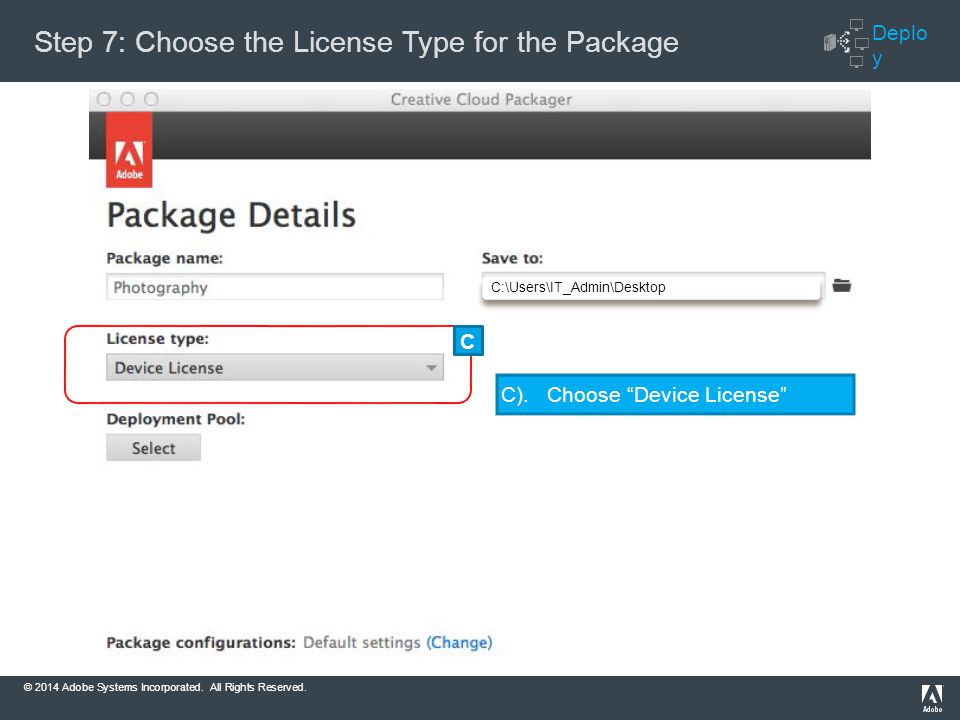
Task: Click the "License type:" label
Action: (158, 339)
